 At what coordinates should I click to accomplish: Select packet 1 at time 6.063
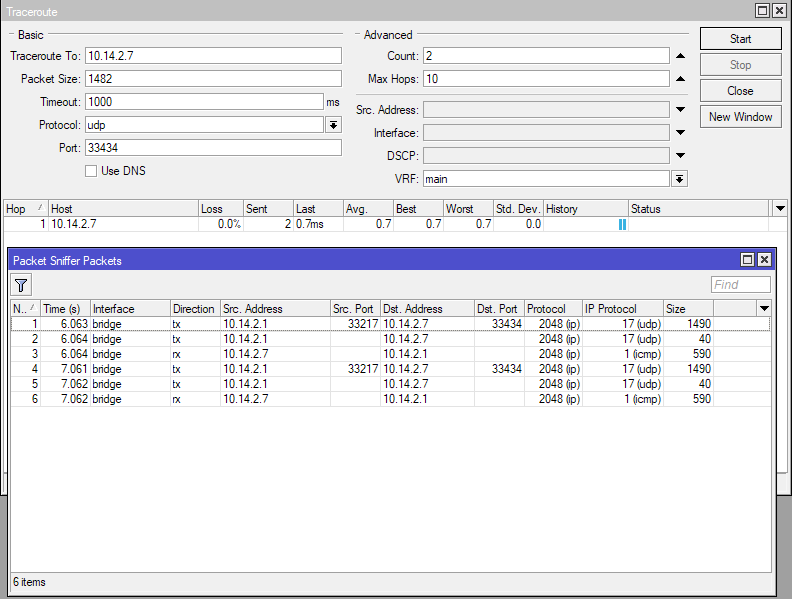coord(391,324)
